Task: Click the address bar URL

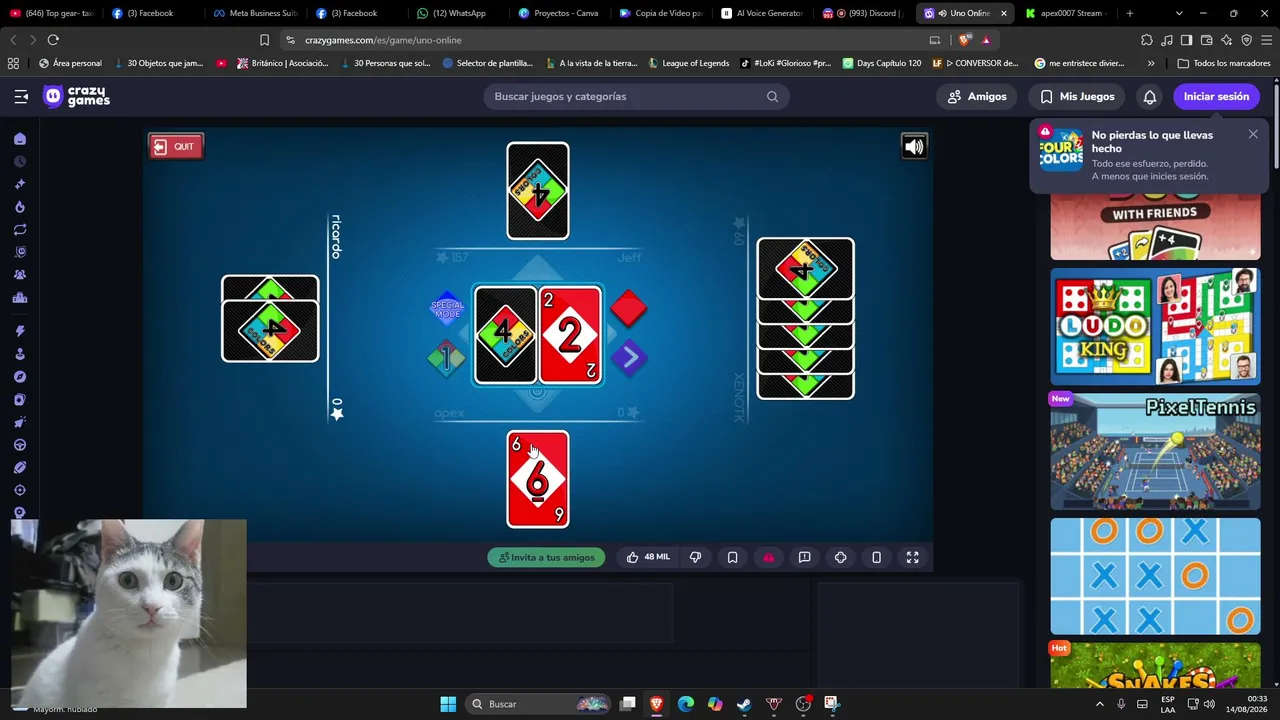Action: tap(383, 40)
